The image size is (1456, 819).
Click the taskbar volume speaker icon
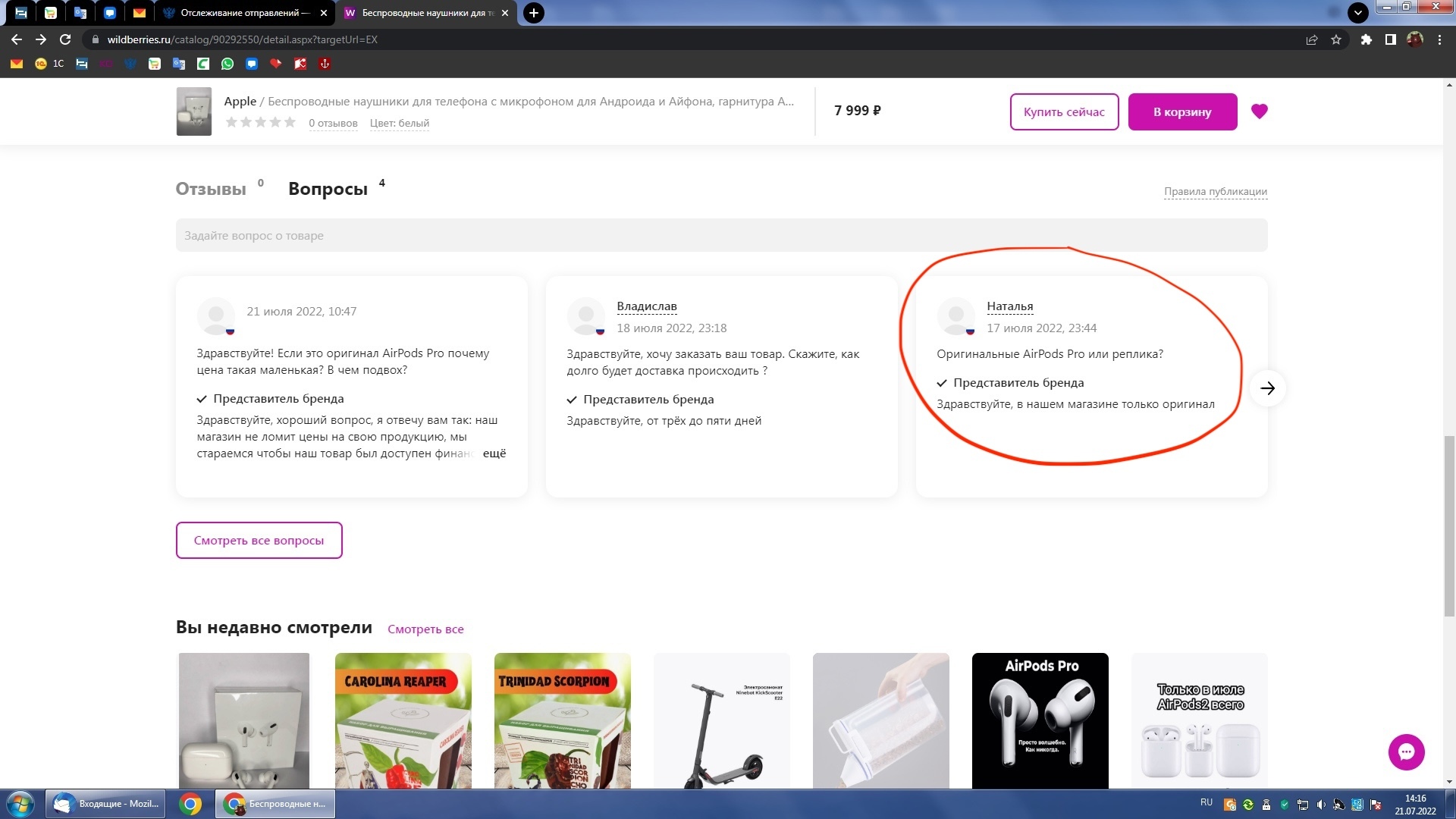(x=1321, y=805)
